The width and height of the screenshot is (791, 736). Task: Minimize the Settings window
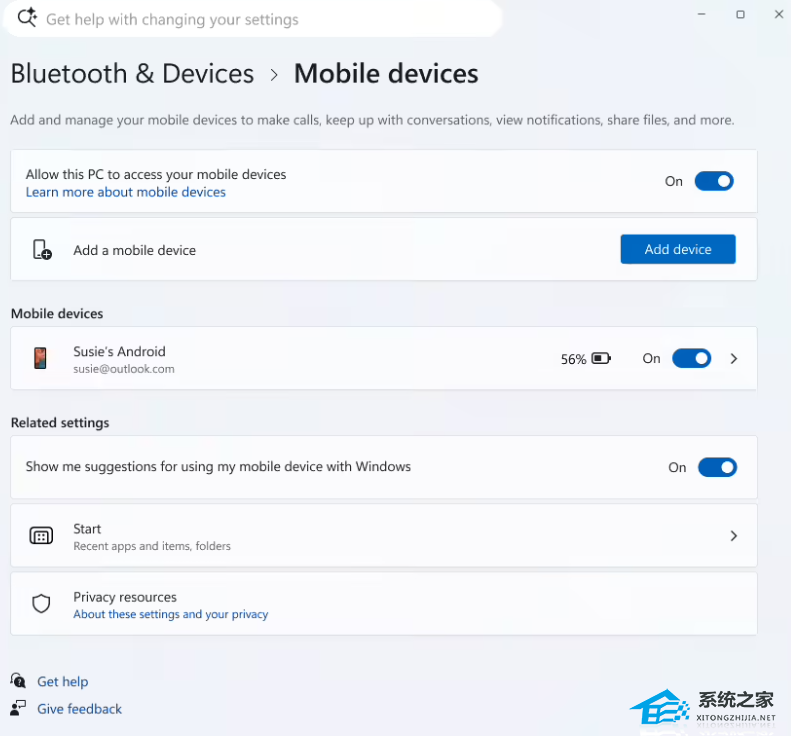coord(701,14)
